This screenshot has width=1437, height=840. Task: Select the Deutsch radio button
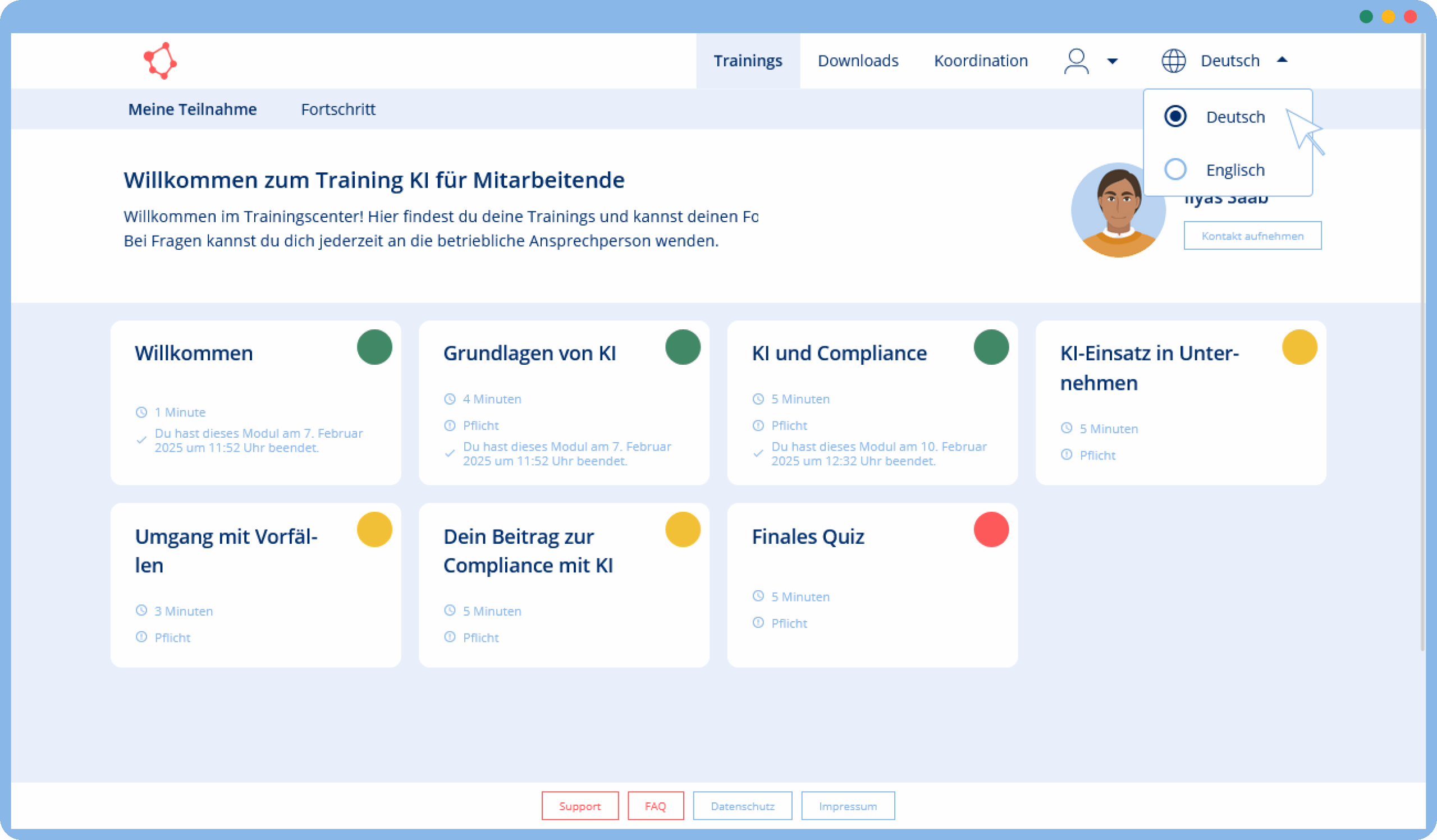1175,116
